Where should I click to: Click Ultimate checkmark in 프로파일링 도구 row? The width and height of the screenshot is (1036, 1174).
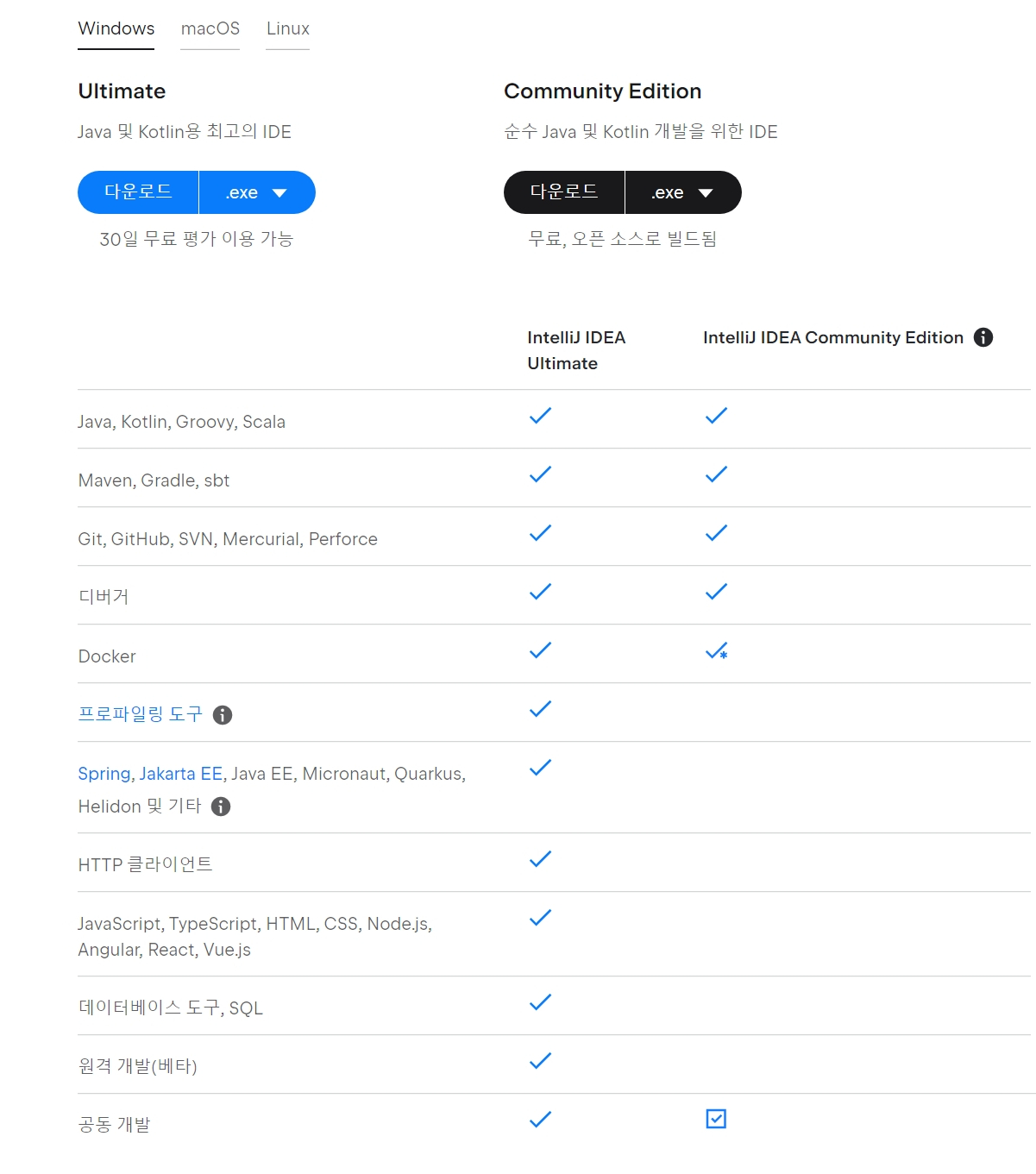(x=540, y=709)
